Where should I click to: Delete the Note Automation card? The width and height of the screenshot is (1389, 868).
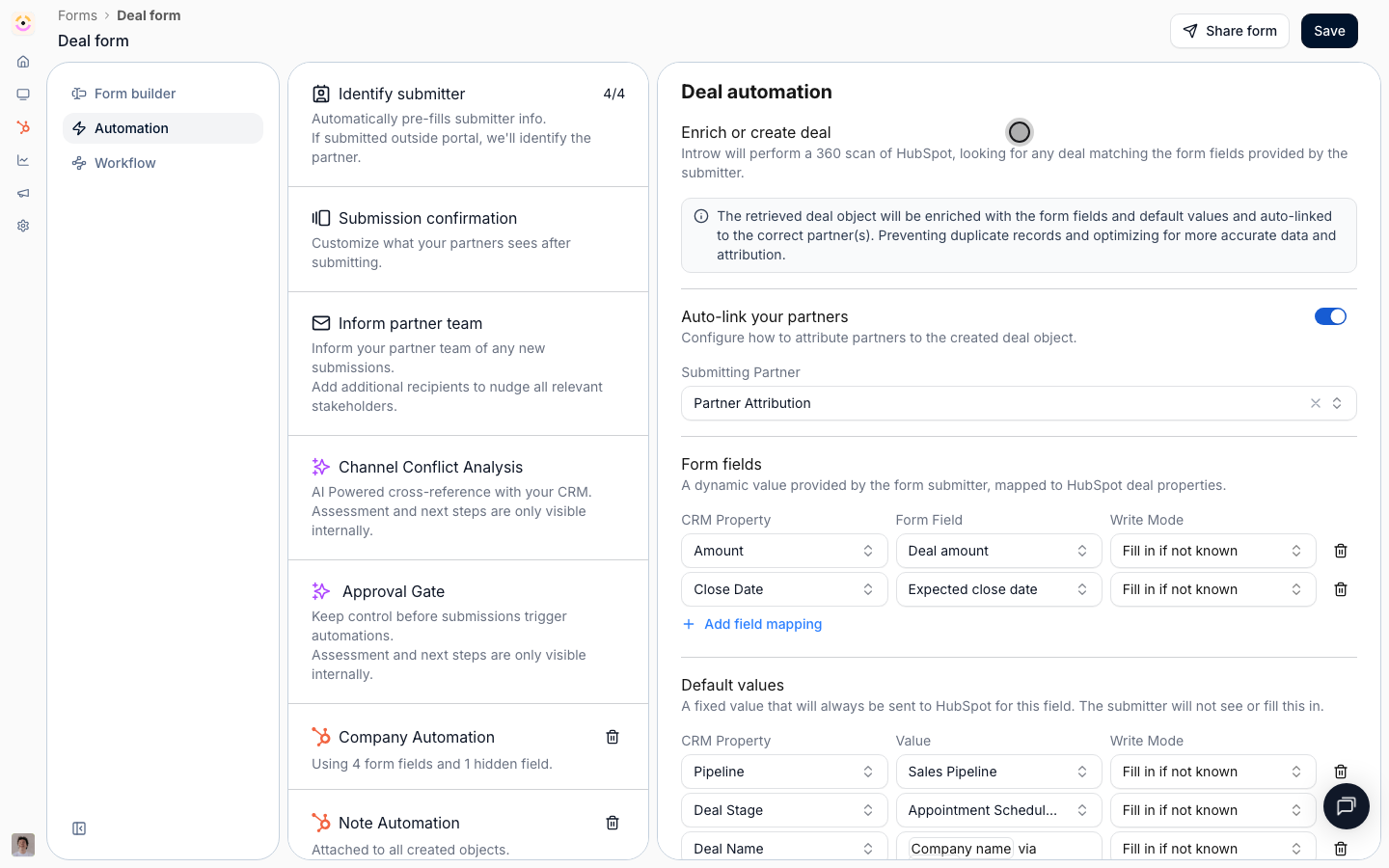click(613, 823)
